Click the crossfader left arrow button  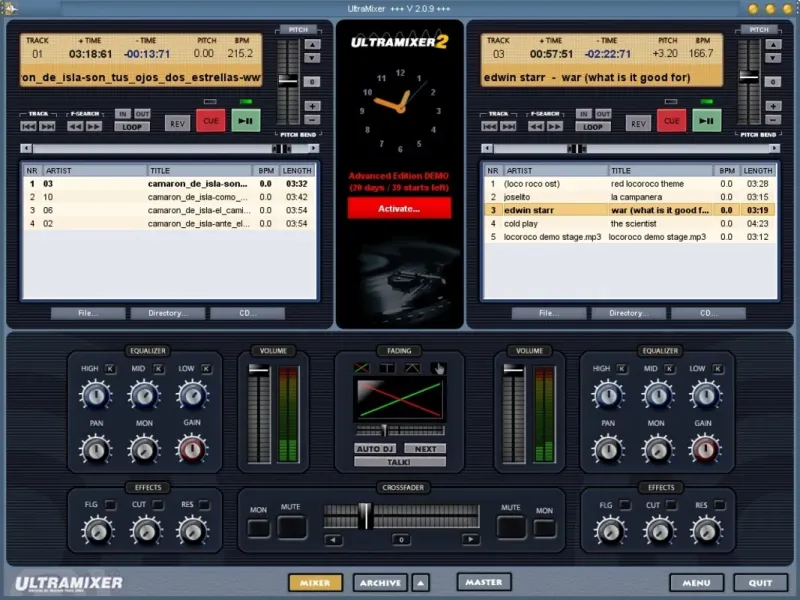click(333, 539)
